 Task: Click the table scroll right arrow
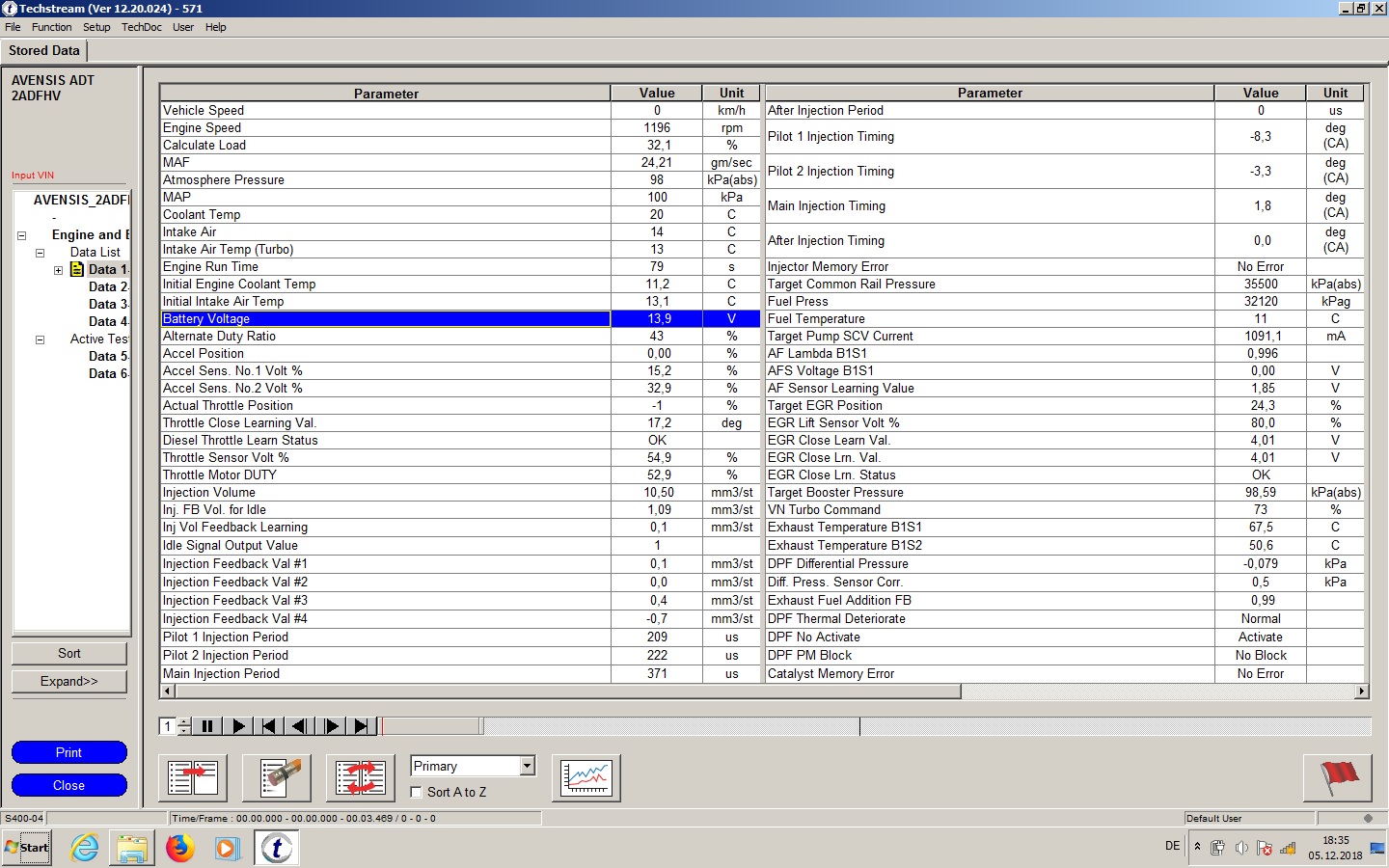tap(1362, 692)
